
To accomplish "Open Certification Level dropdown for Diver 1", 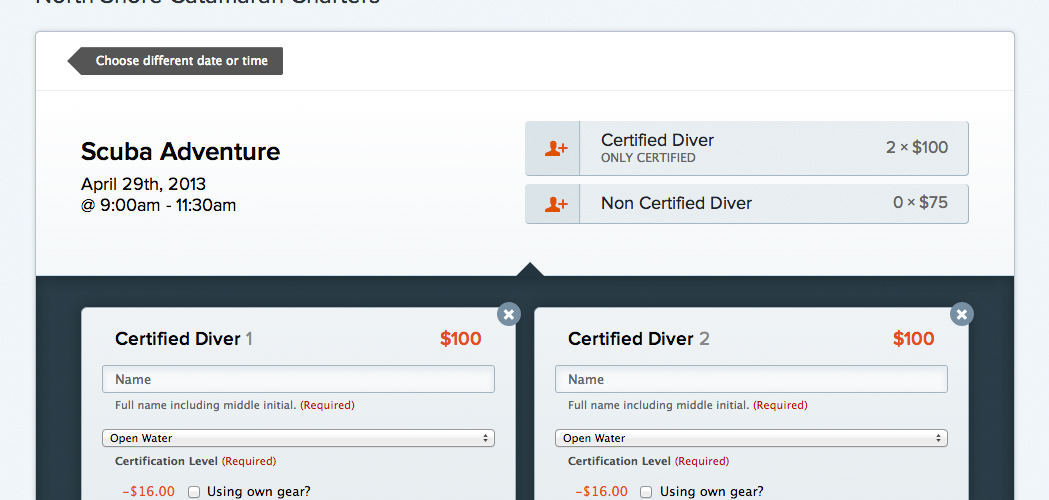I will 298,438.
